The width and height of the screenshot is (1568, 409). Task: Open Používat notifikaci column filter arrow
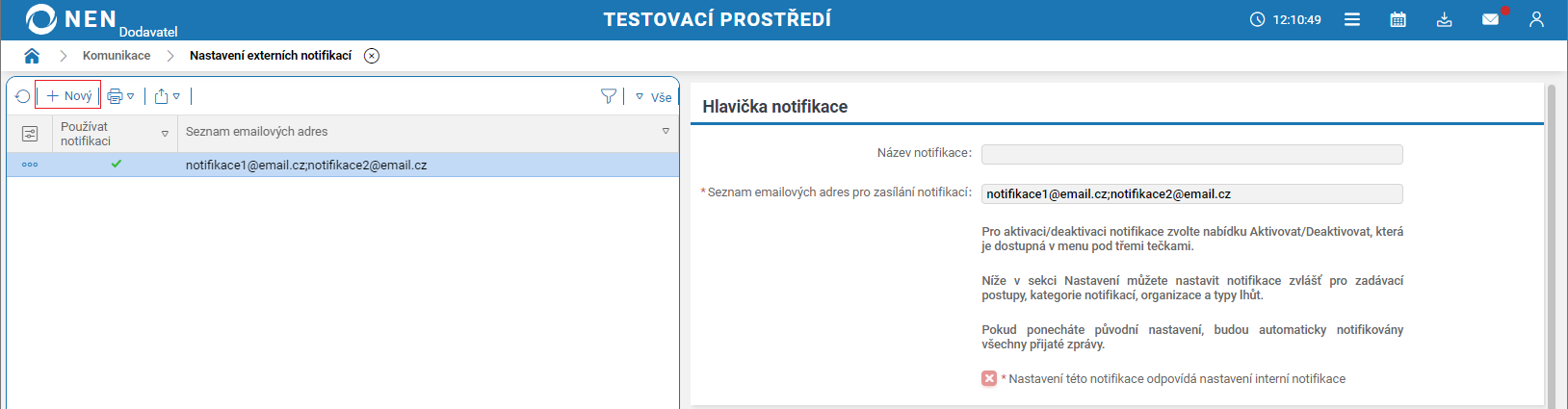point(165,134)
